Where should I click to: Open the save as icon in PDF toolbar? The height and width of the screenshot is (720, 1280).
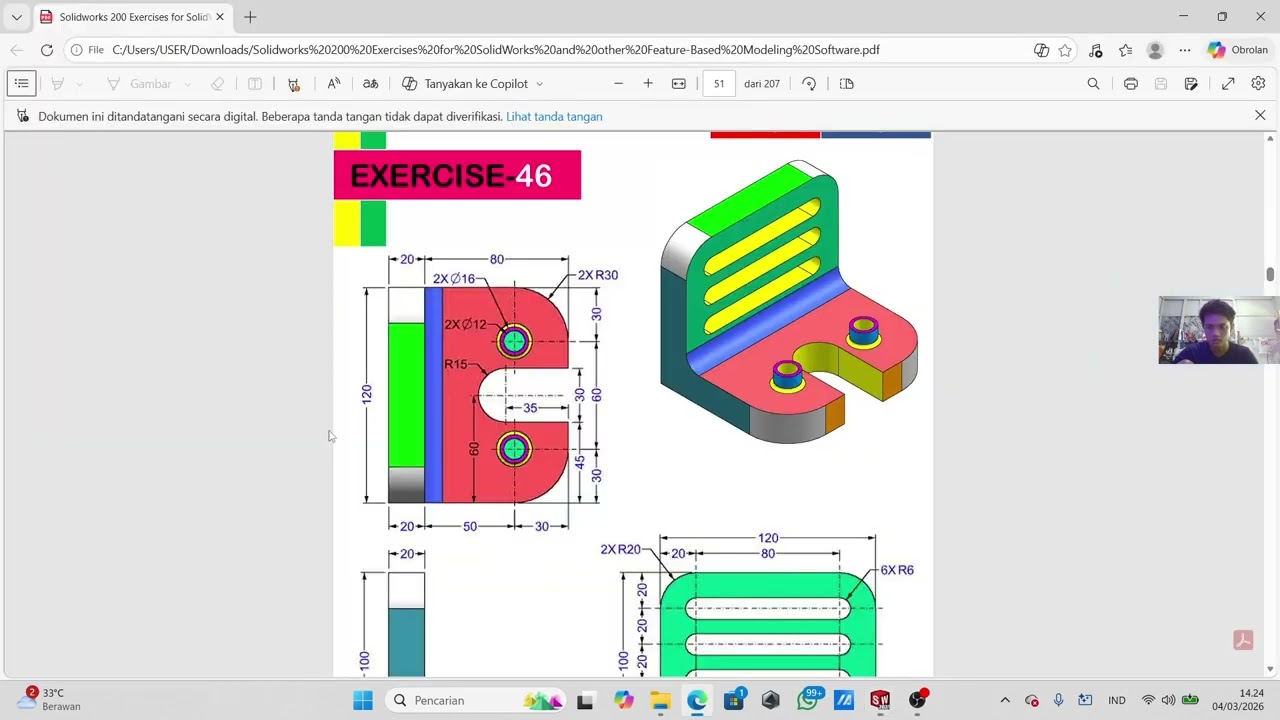(1191, 84)
